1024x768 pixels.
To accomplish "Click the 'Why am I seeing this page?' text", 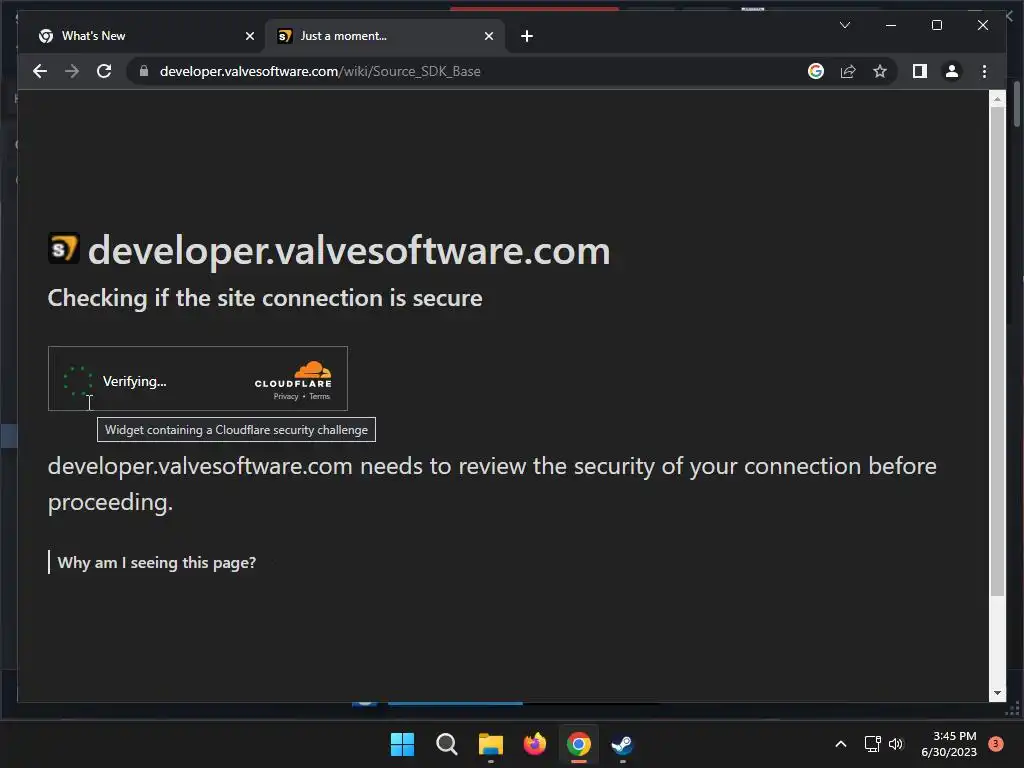I will pos(157,562).
